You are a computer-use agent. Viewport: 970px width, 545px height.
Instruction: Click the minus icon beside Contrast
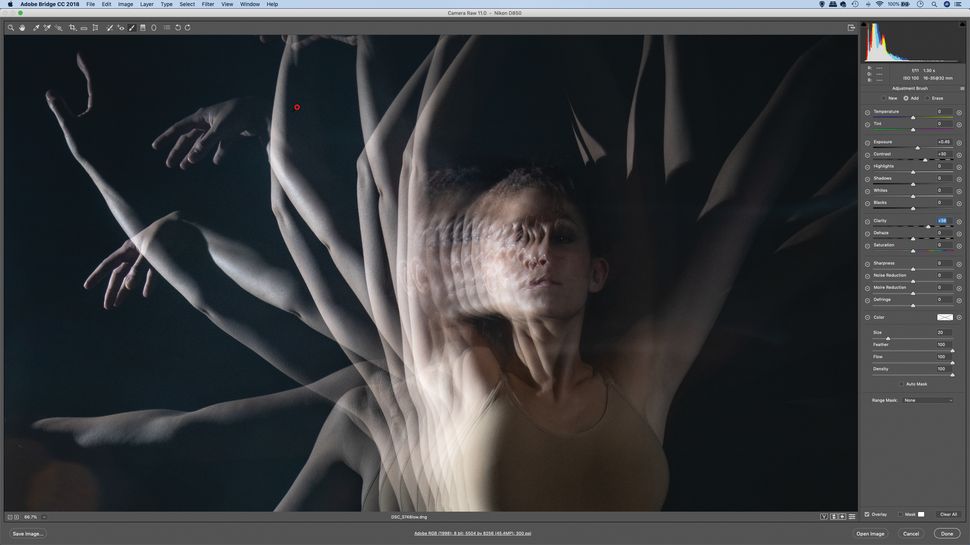point(867,155)
